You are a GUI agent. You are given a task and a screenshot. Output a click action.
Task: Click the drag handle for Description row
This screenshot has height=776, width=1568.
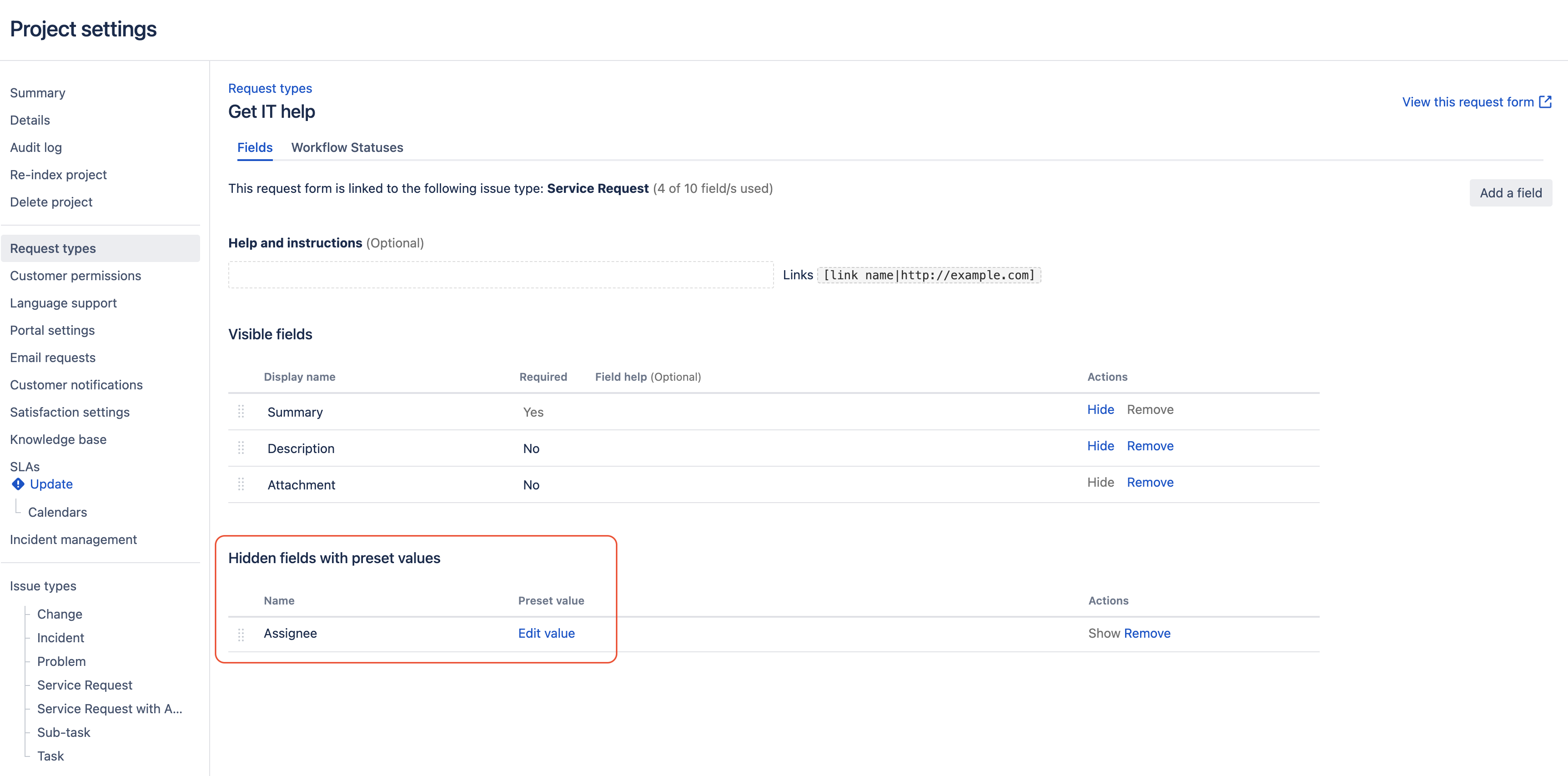[241, 448]
